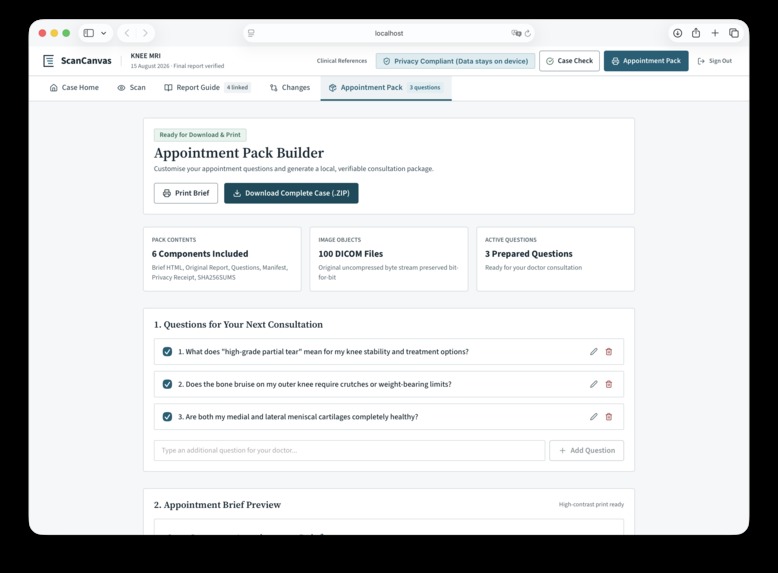Go forward with the browser forward arrow
This screenshot has height=573, width=778.
point(145,33)
